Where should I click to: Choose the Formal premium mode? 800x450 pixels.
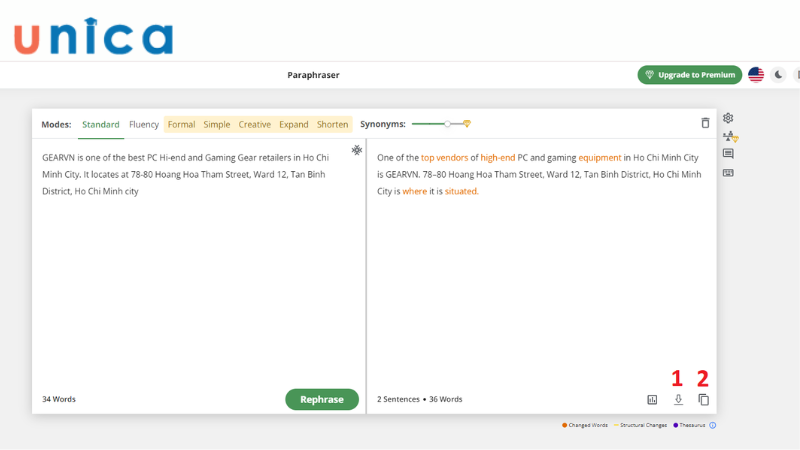coord(181,125)
